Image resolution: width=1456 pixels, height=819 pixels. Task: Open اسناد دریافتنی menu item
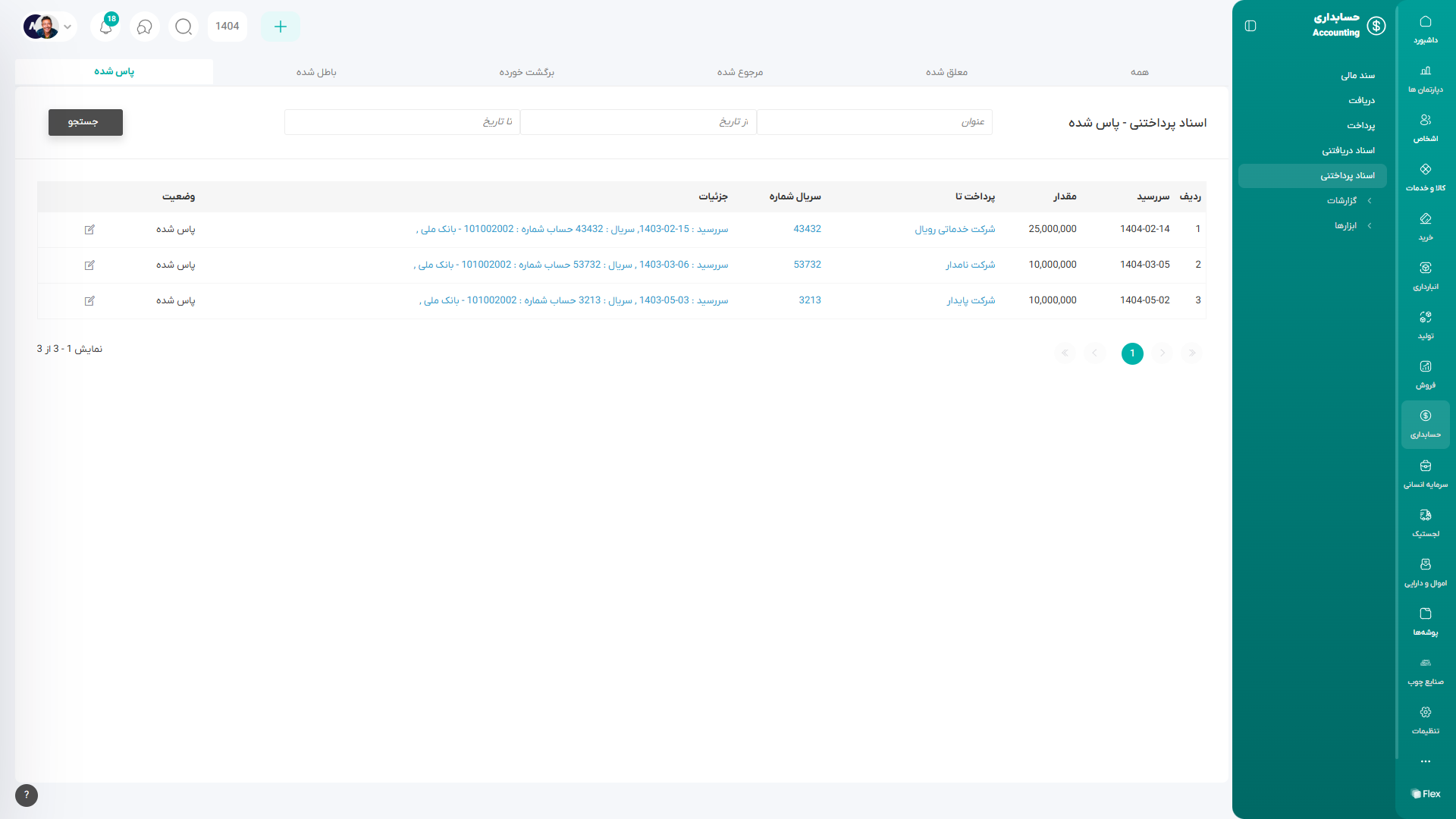[1348, 151]
